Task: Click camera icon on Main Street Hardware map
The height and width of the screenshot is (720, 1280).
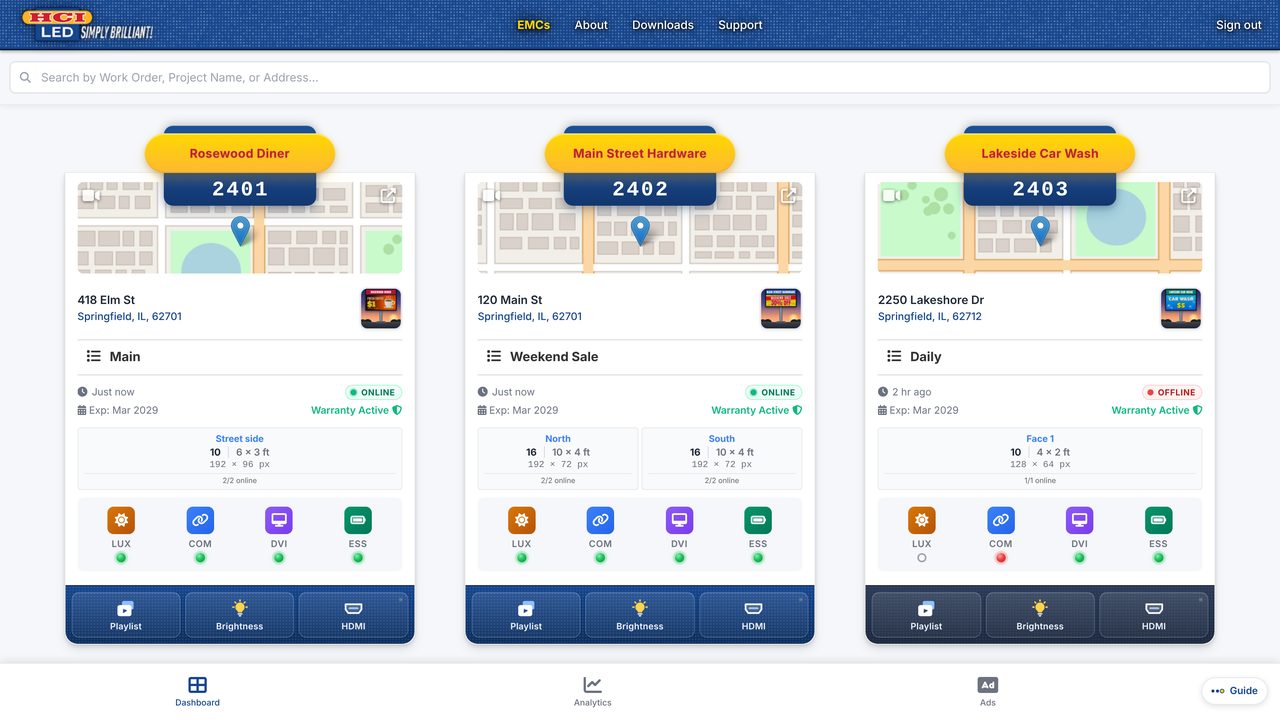Action: coord(491,196)
